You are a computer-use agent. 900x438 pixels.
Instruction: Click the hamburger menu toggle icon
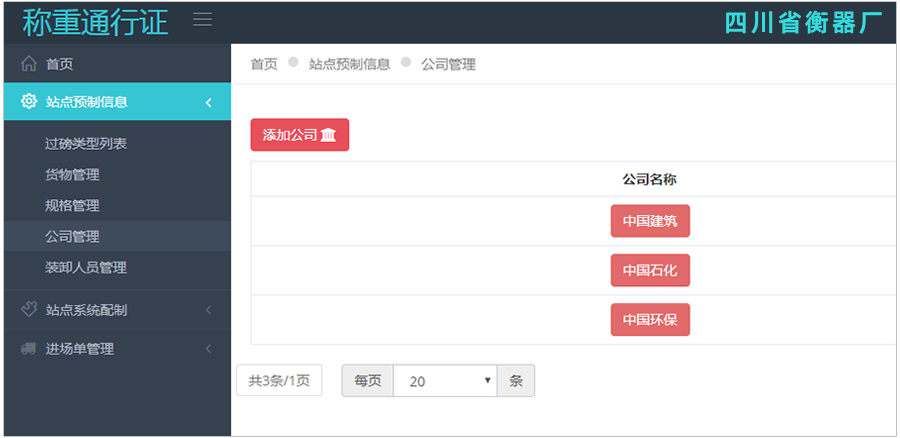[x=202, y=20]
